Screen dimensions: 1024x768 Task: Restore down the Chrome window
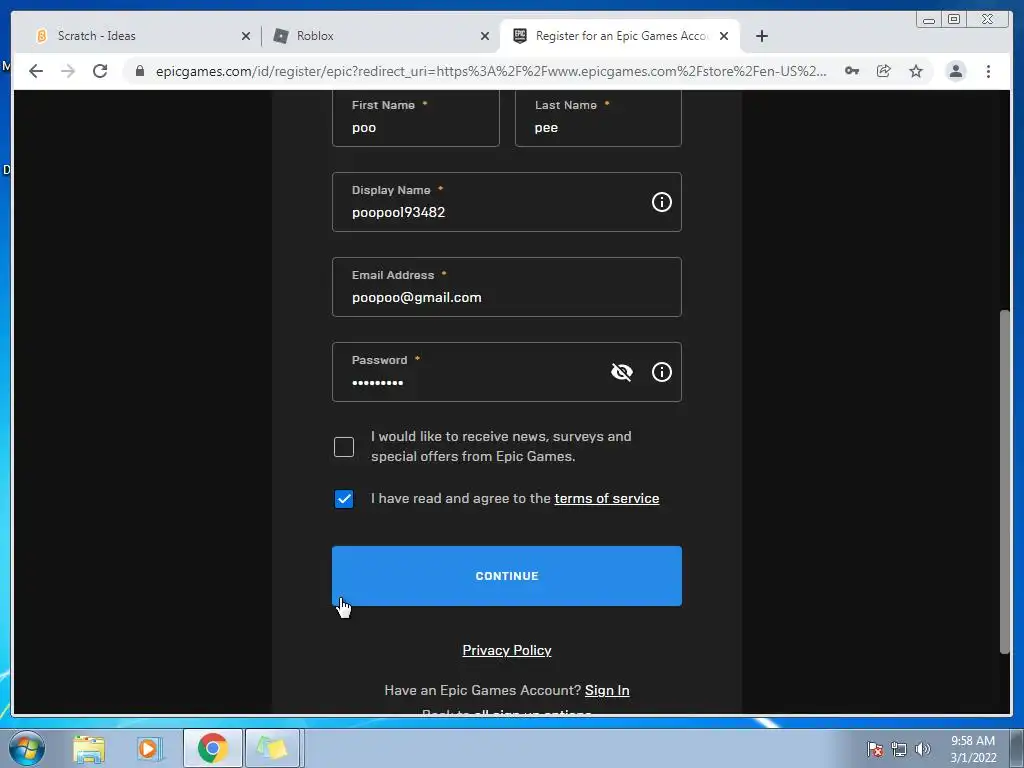pos(954,20)
